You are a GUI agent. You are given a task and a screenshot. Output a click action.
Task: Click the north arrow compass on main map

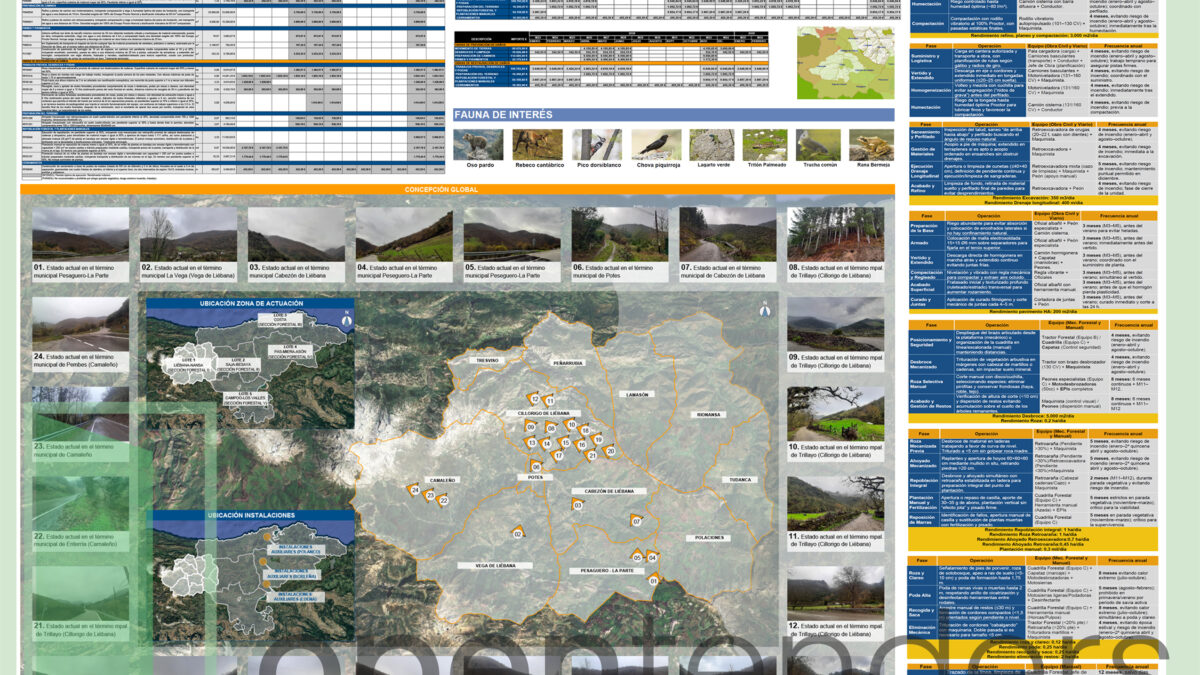tap(764, 310)
